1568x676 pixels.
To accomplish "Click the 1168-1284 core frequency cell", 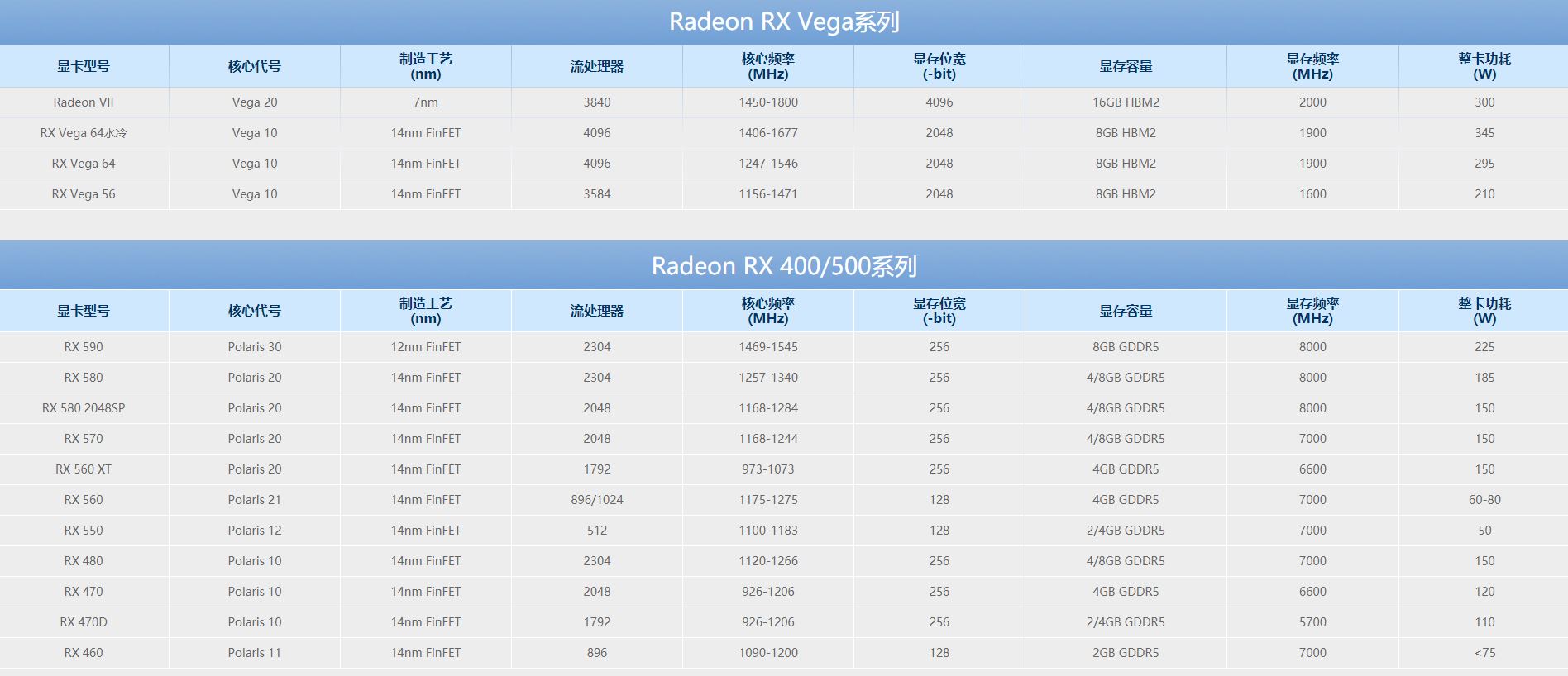I will point(768,408).
